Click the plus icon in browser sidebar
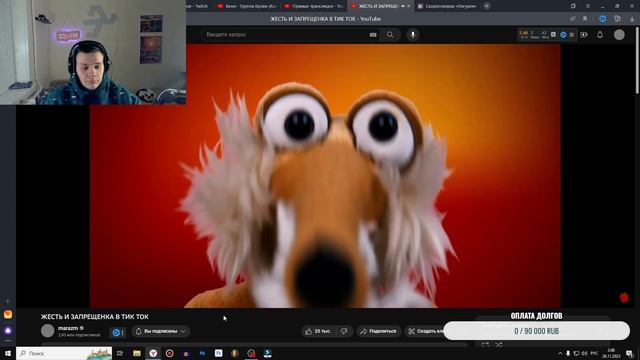 8,301
